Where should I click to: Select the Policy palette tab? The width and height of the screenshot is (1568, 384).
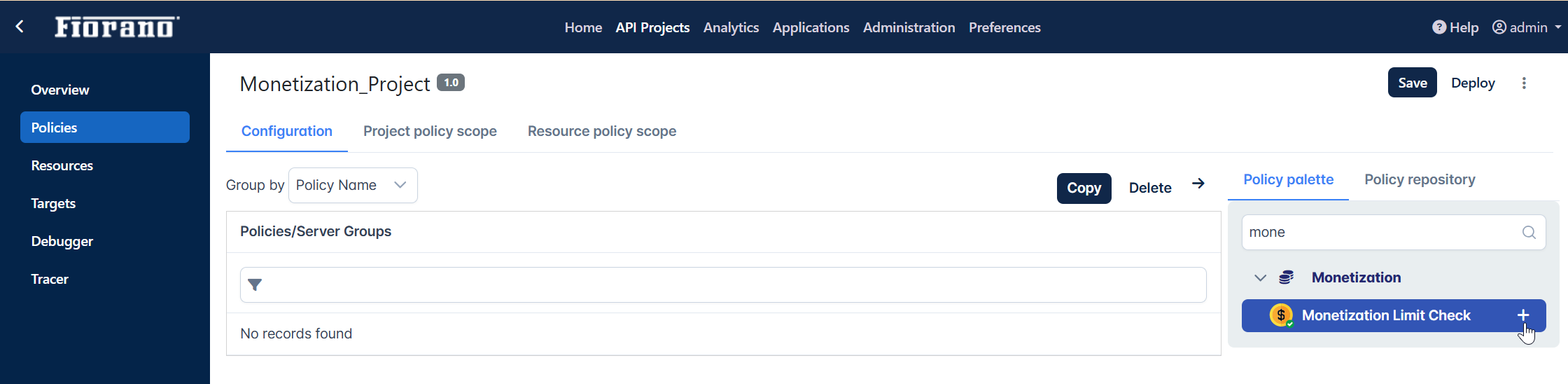click(1288, 179)
